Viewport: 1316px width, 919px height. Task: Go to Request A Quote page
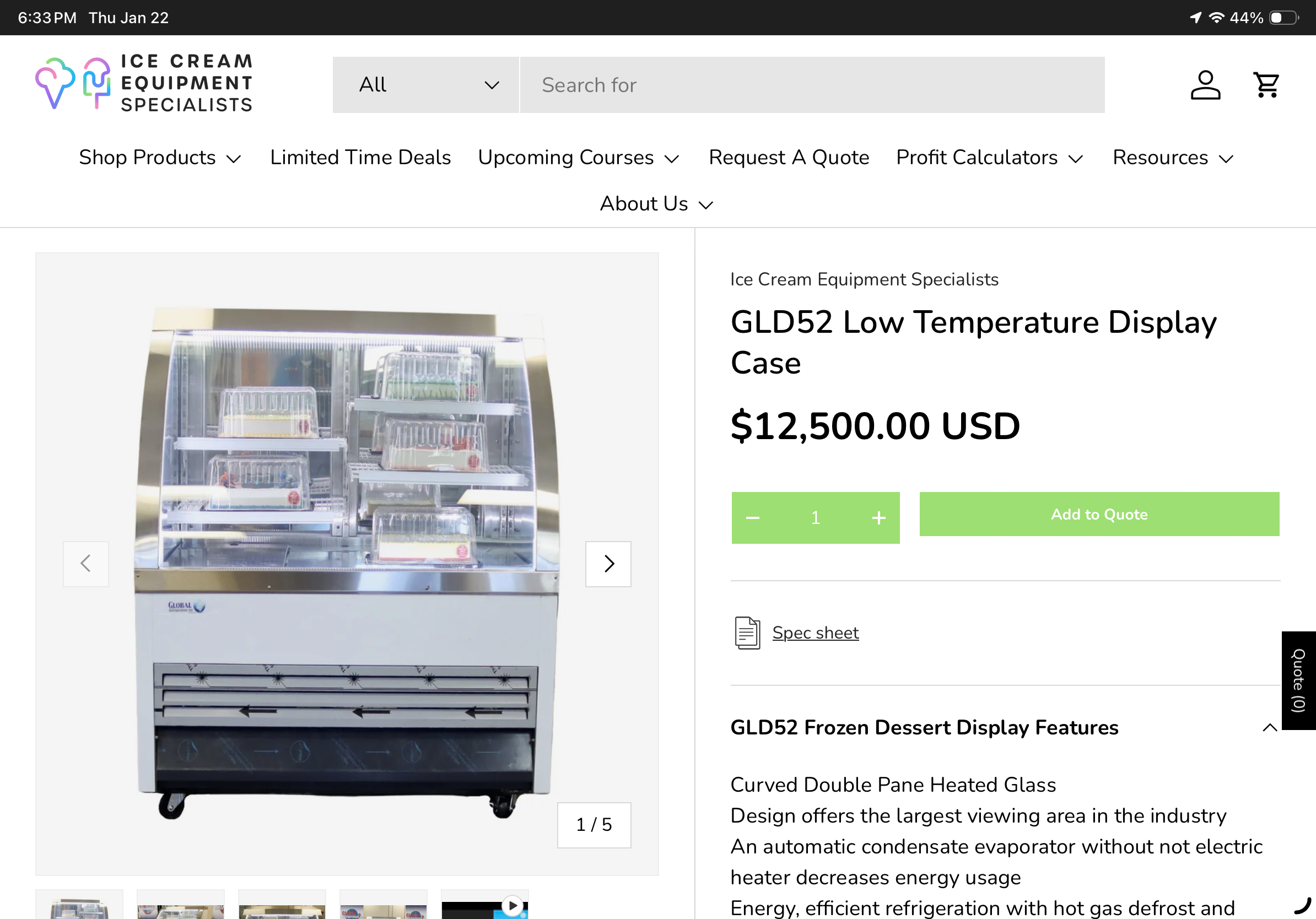point(789,158)
